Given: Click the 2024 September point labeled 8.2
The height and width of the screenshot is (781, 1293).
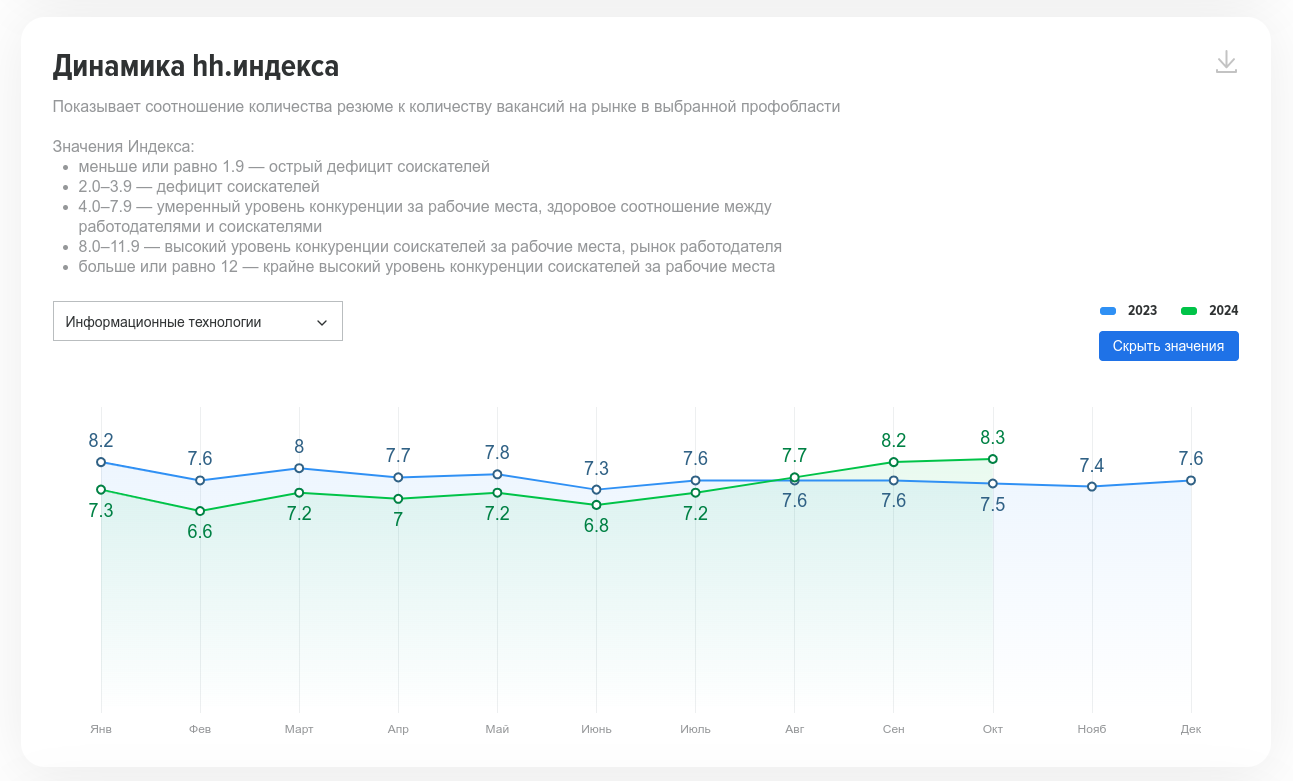Looking at the screenshot, I should 893,462.
